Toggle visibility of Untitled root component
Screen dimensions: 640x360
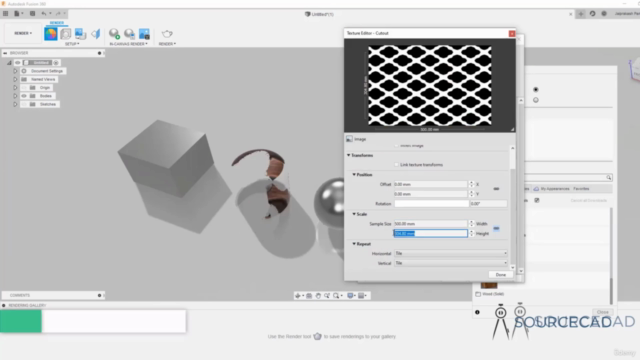pyautogui.click(x=18, y=62)
